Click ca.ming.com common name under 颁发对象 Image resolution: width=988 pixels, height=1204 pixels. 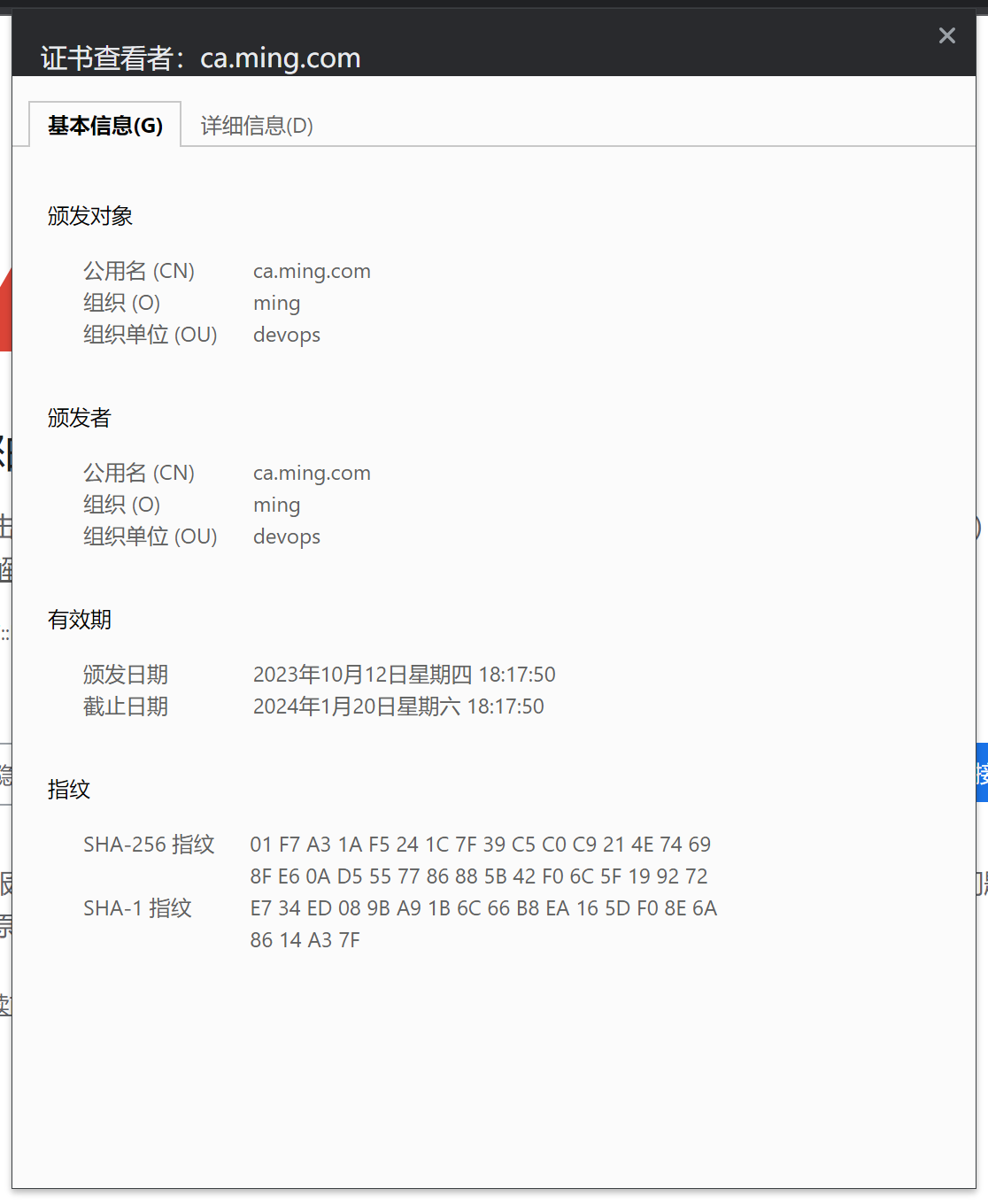[312, 271]
